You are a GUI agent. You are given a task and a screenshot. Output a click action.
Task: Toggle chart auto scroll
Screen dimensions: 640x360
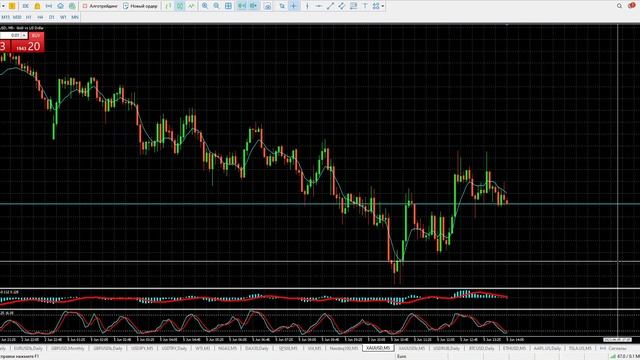click(242, 6)
